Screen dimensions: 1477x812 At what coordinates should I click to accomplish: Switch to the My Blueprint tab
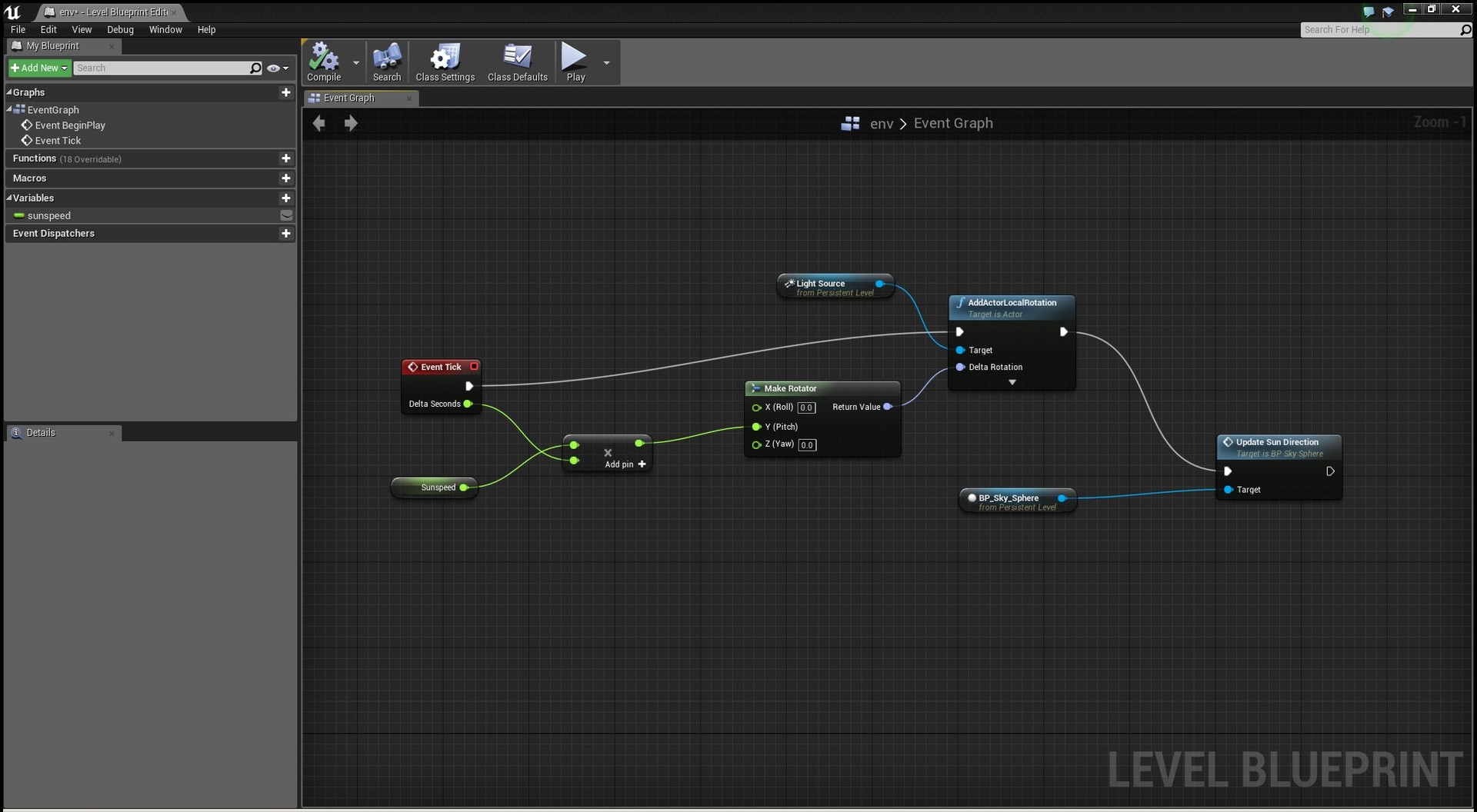(x=52, y=46)
